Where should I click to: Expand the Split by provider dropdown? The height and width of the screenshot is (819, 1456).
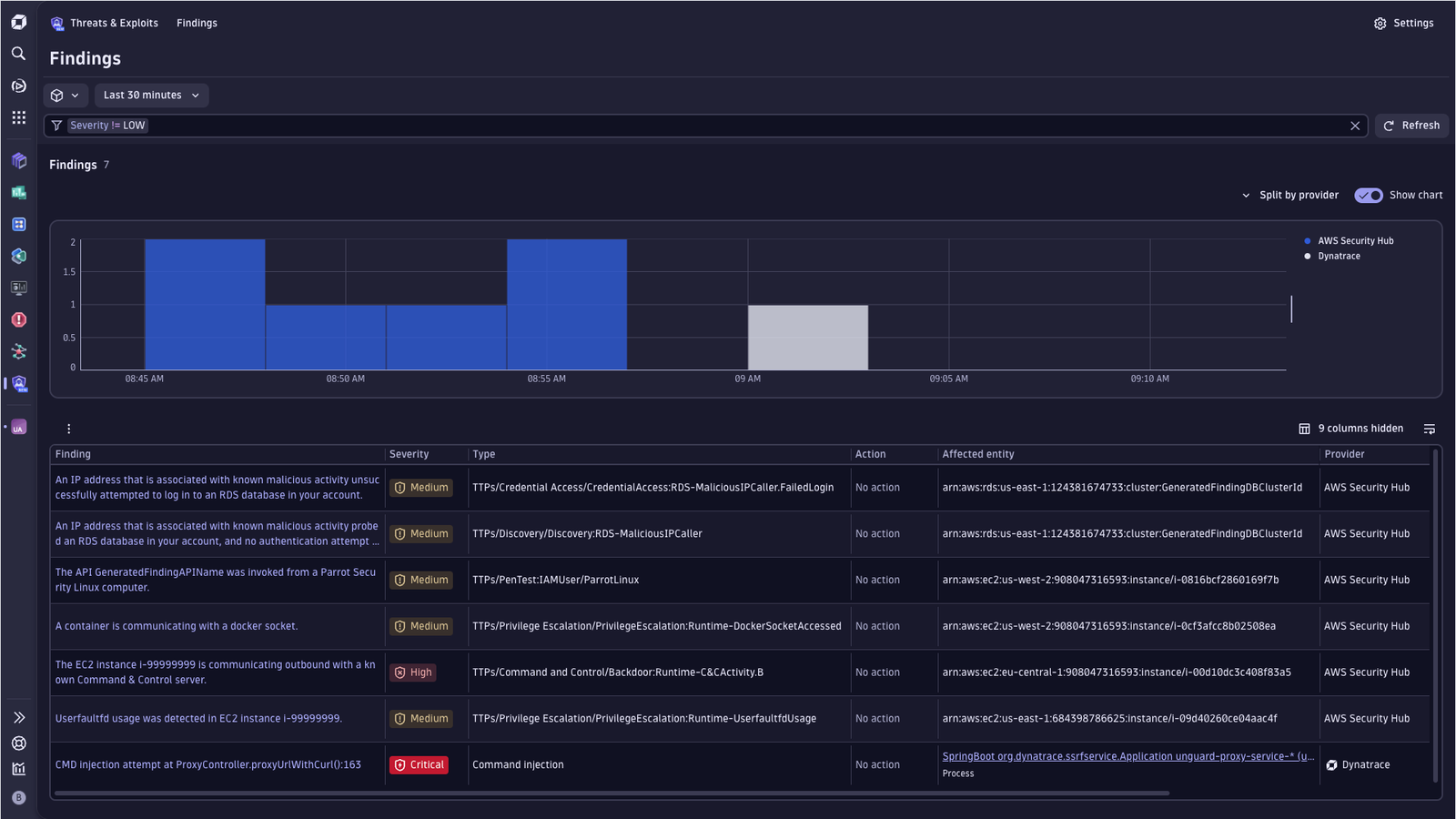click(1290, 195)
